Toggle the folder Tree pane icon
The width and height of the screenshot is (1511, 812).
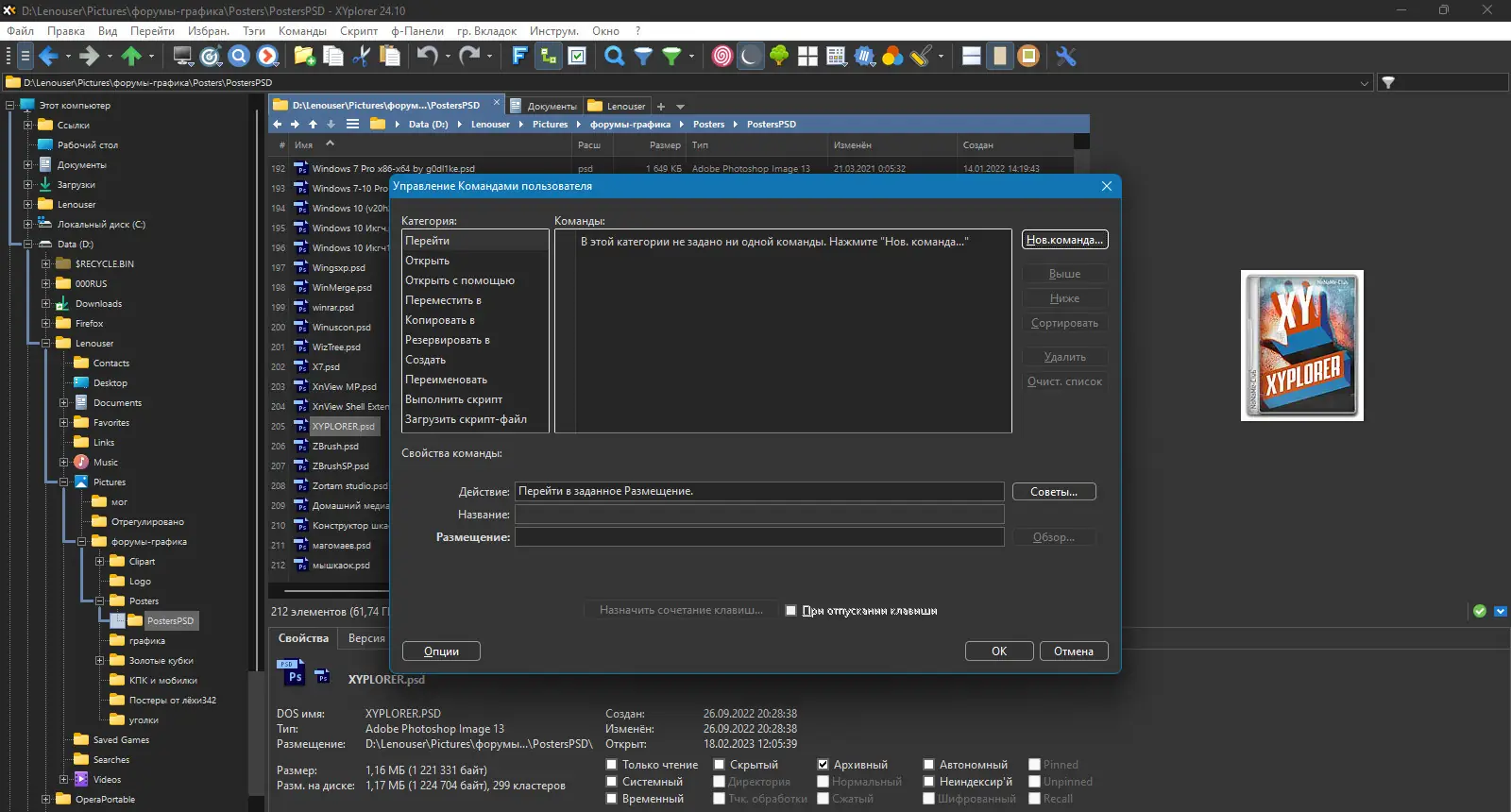click(x=548, y=57)
